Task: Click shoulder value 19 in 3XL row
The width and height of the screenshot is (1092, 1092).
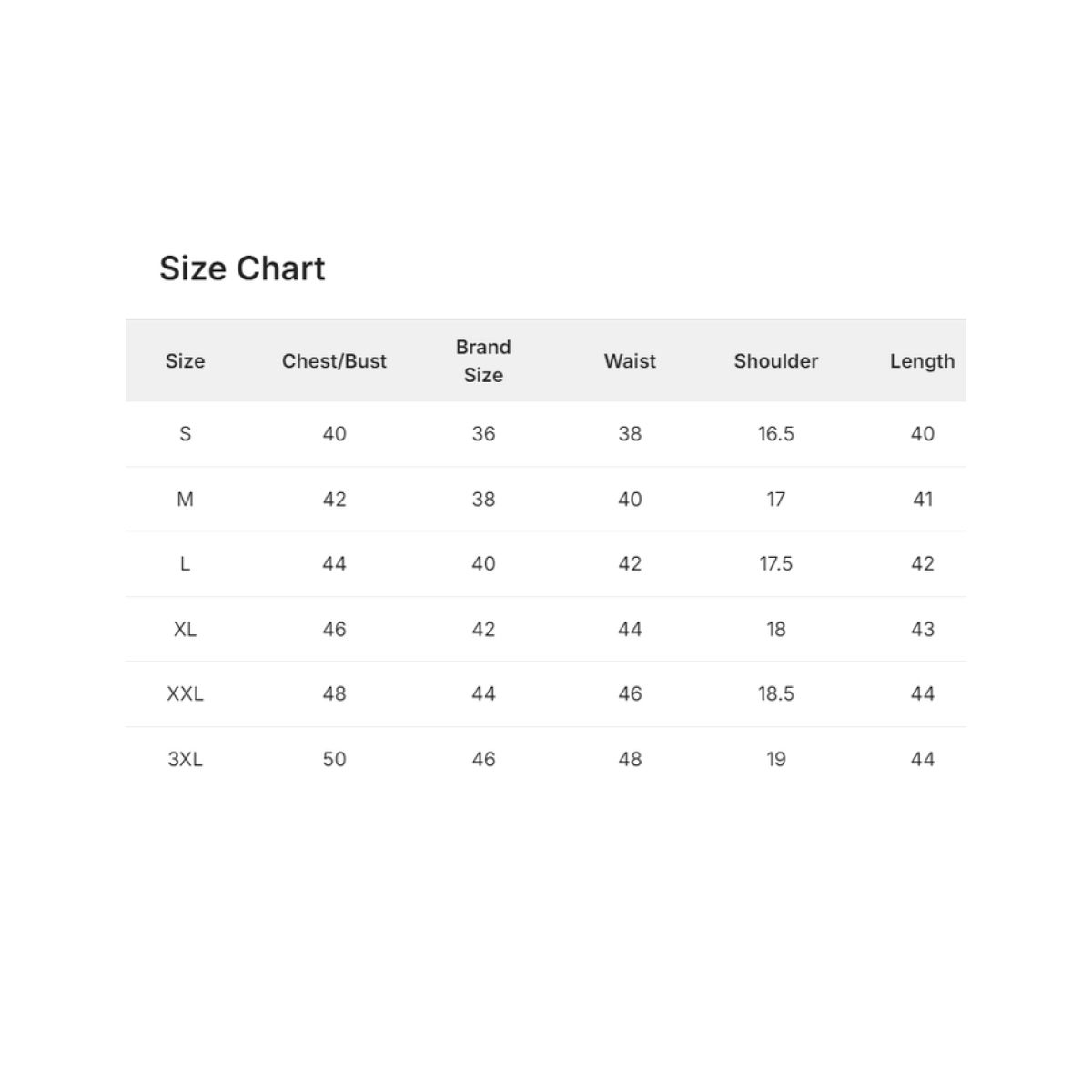Action: tap(776, 760)
